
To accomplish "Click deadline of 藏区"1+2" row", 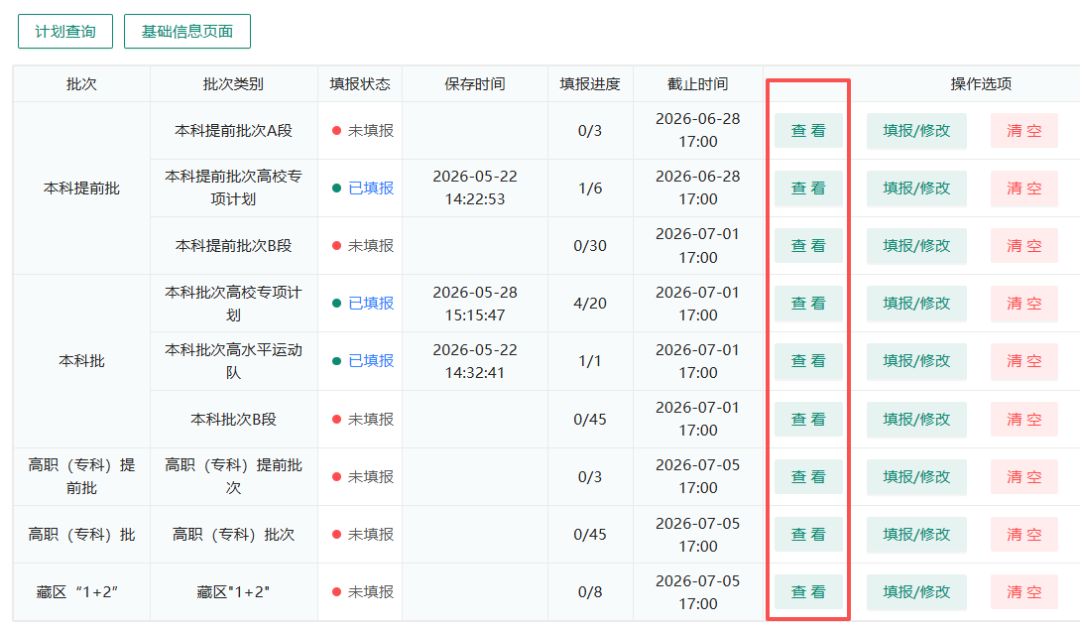I will tap(698, 592).
